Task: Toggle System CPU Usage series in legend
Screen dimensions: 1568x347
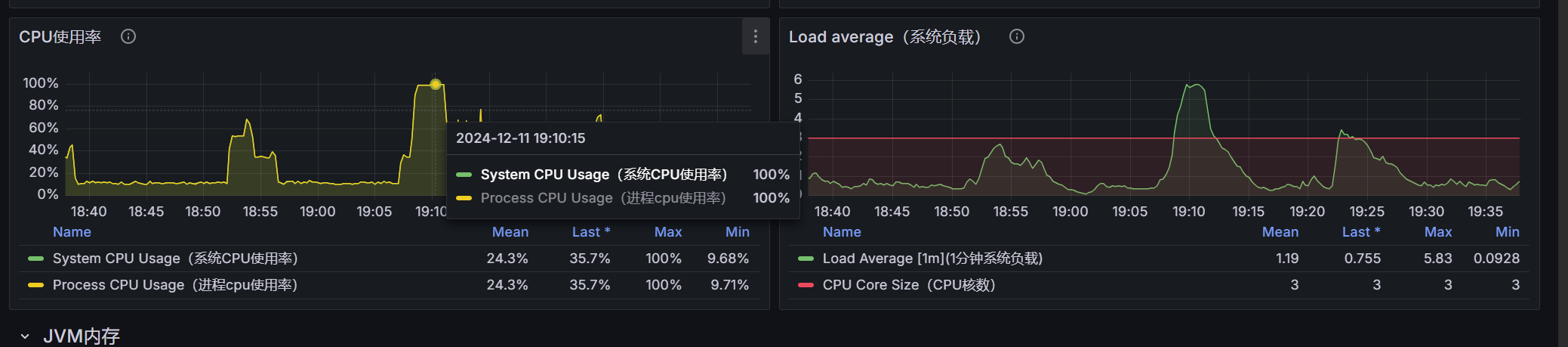Action: click(x=175, y=259)
